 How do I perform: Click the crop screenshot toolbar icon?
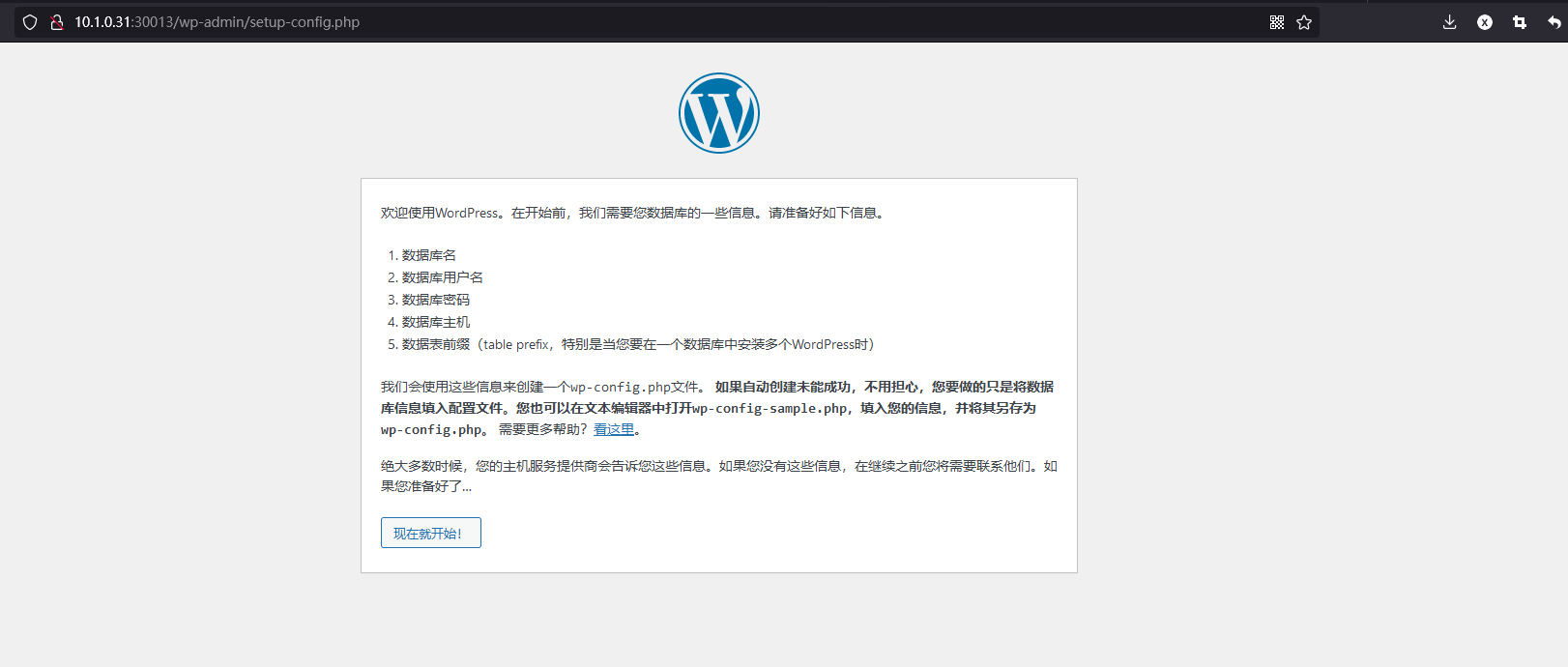(1520, 22)
